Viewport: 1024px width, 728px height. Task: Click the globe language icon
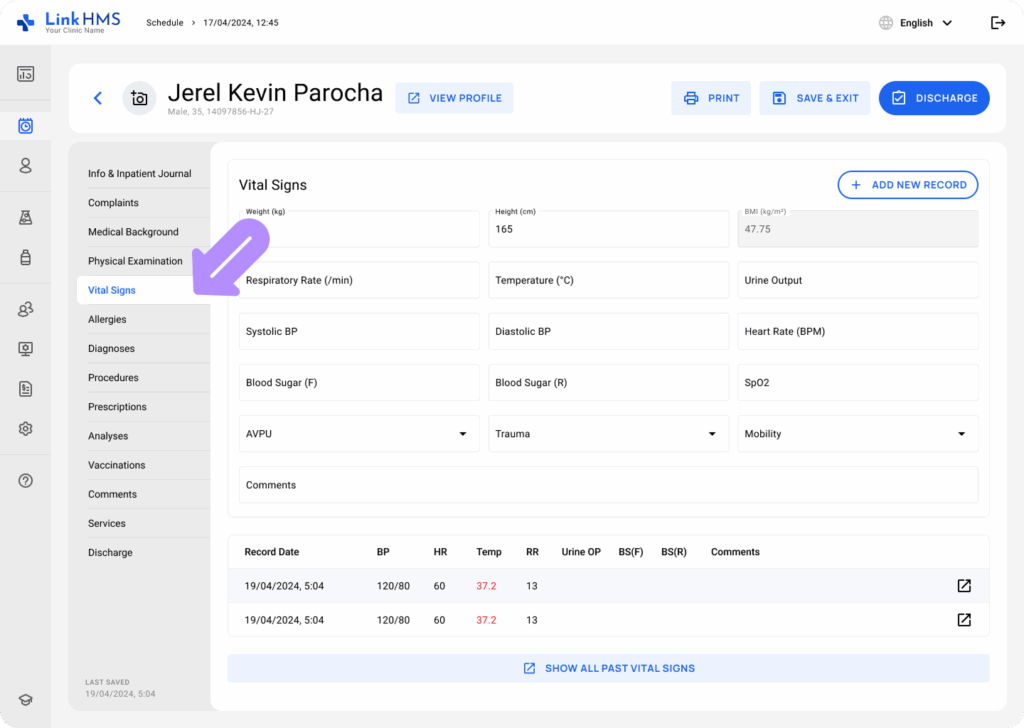[x=886, y=23]
